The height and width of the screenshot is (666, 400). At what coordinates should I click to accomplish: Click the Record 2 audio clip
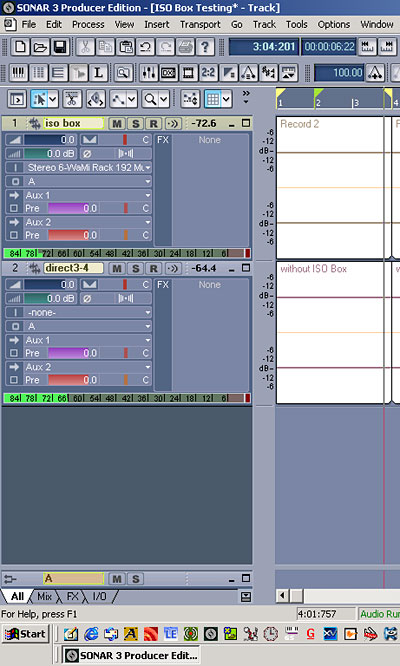pyautogui.click(x=330, y=187)
